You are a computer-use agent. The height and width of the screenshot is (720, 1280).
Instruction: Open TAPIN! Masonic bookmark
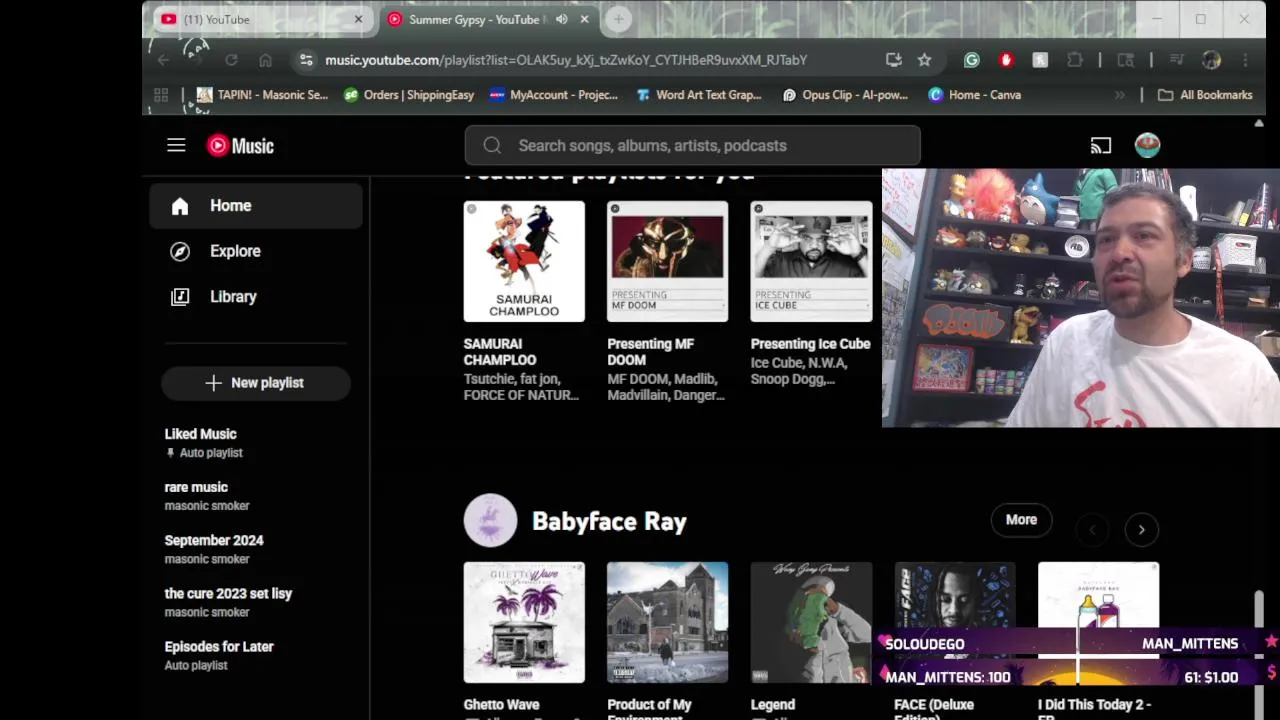coord(262,95)
